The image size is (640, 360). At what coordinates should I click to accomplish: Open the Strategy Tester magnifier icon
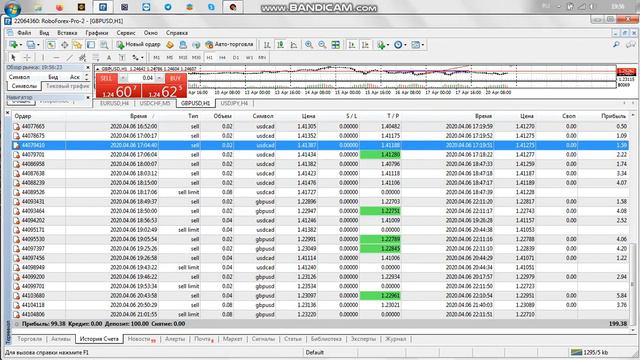click(104, 44)
